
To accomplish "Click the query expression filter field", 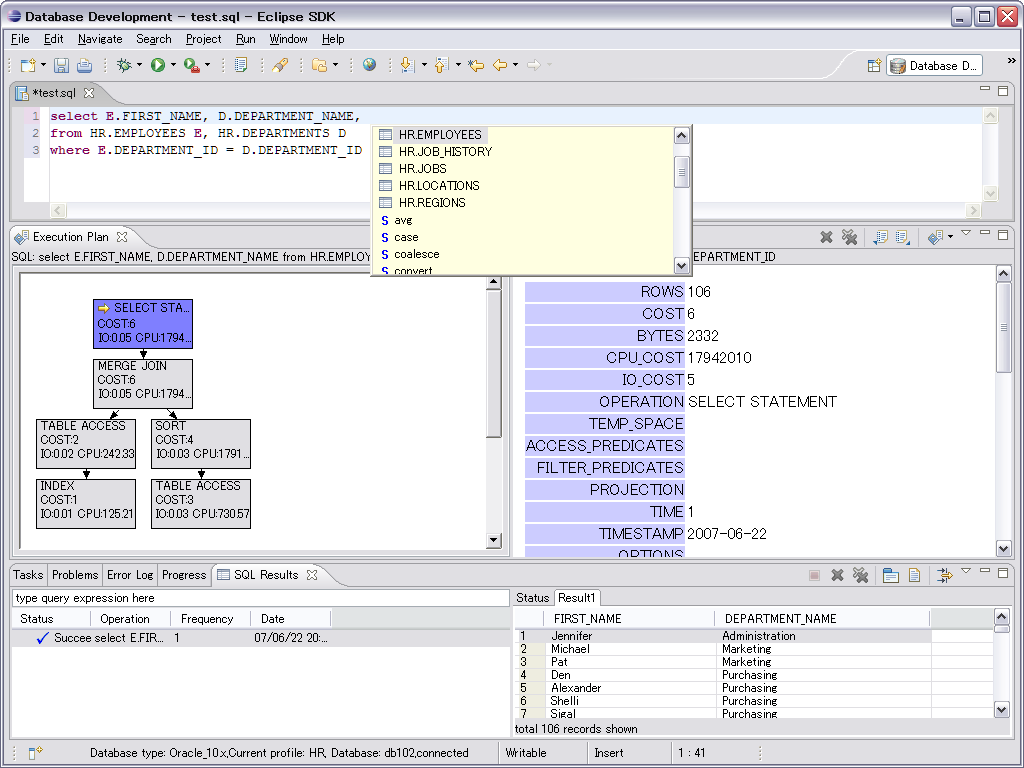I will click(x=261, y=598).
